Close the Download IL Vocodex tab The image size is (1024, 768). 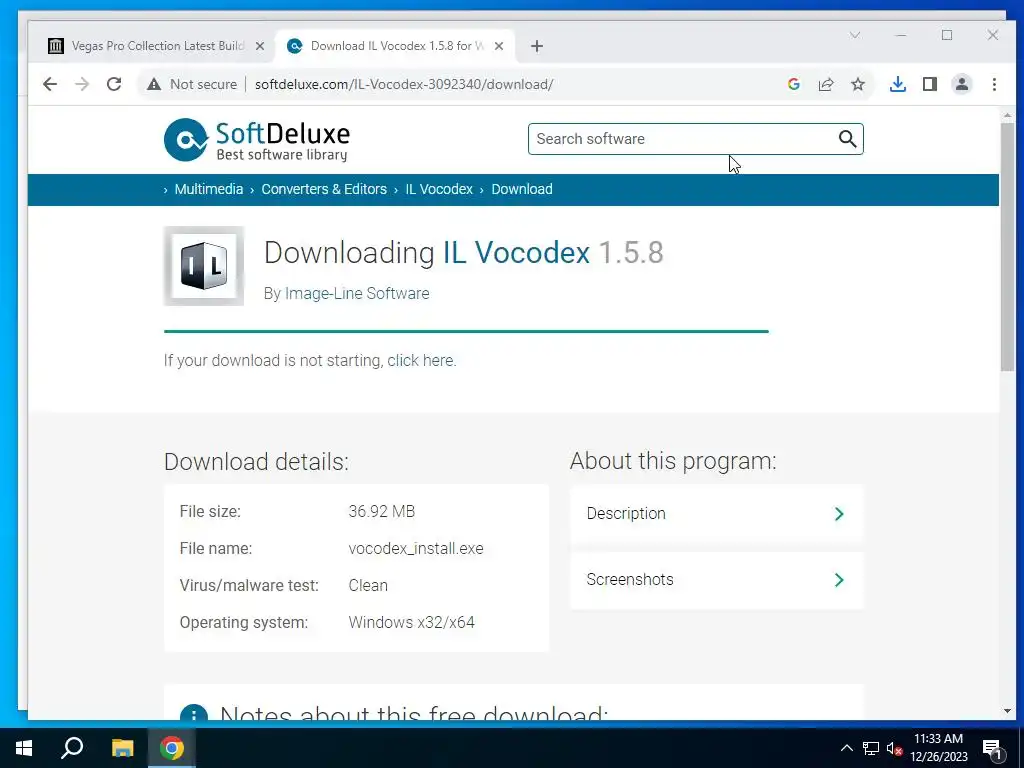tap(499, 46)
